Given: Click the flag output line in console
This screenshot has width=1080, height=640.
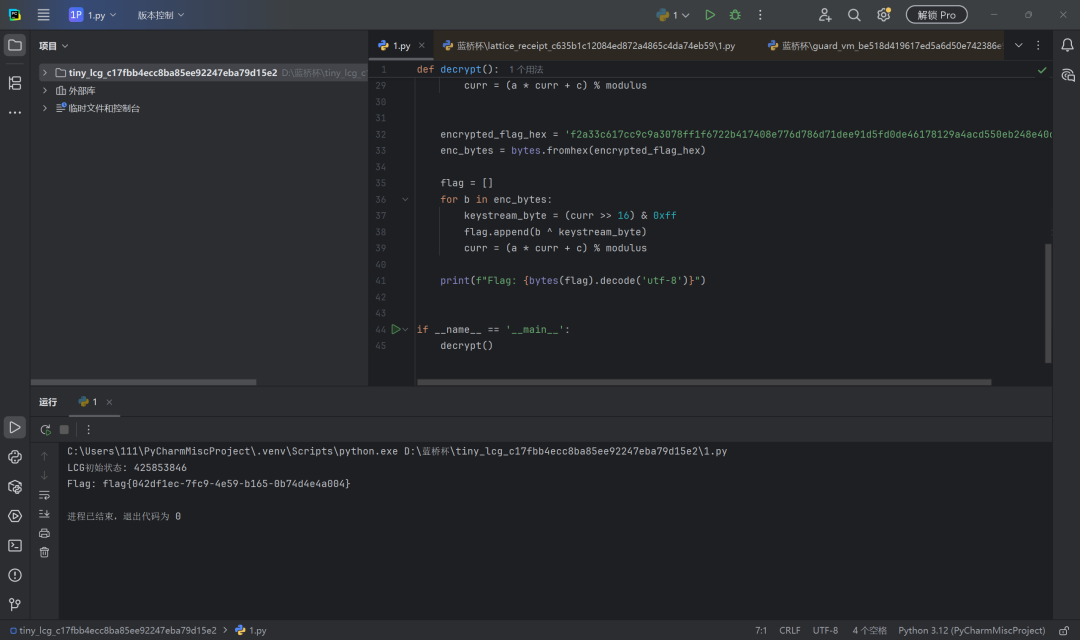Looking at the screenshot, I should click(x=209, y=484).
